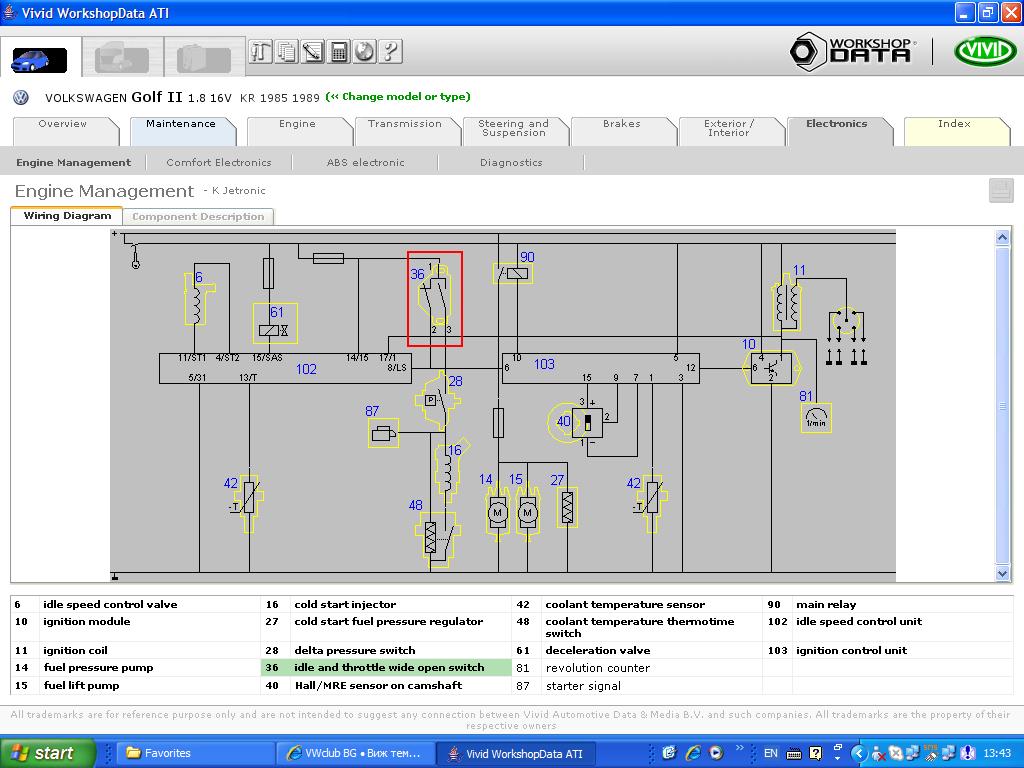Image resolution: width=1024 pixels, height=768 pixels.
Task: Click the greyed-out truck vehicle type icon
Action: pos(122,60)
